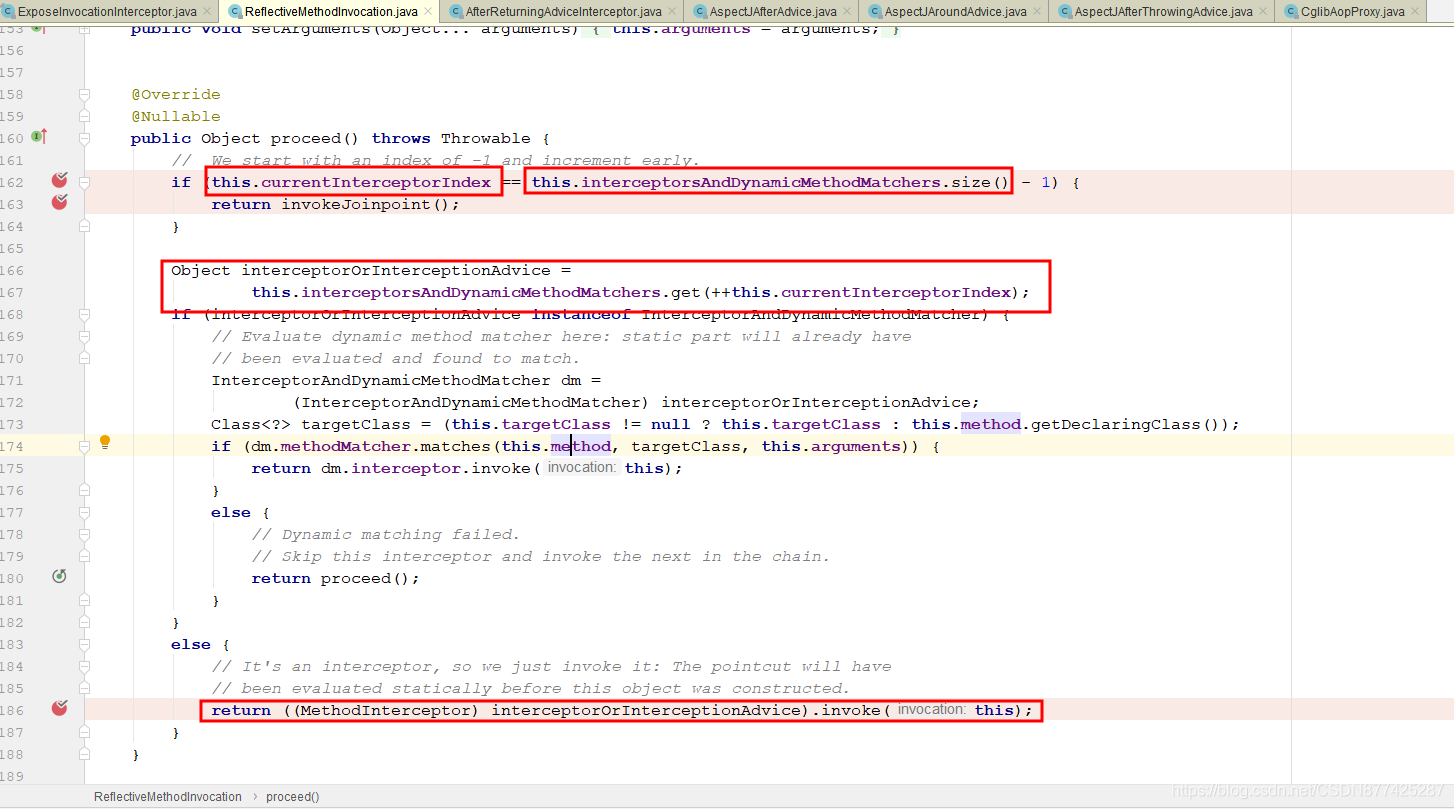The height and width of the screenshot is (809, 1454).
Task: Click the @Nullable annotation
Action: [176, 117]
